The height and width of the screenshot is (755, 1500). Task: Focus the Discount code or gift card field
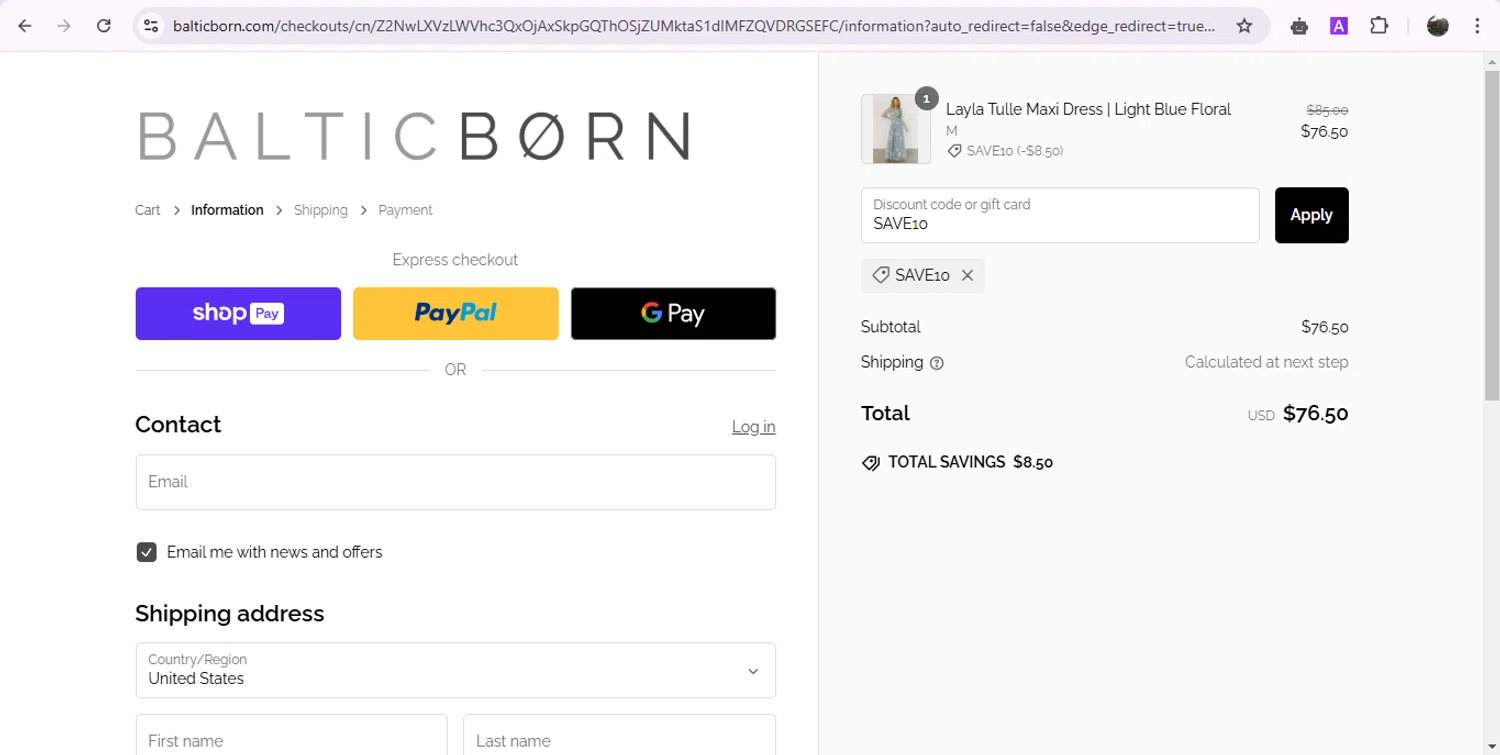[1060, 215]
